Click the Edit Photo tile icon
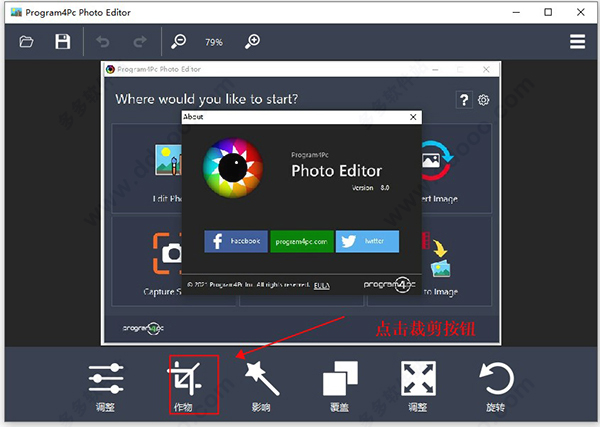This screenshot has height=427, width=600. click(x=168, y=159)
